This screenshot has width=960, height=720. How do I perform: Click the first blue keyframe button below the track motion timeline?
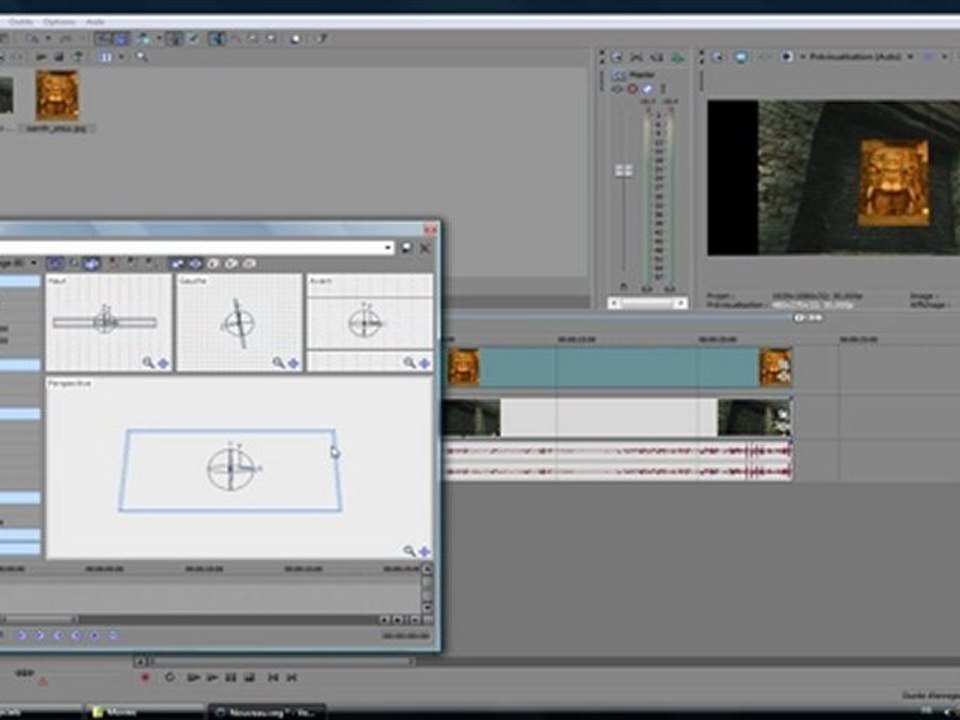(x=21, y=636)
